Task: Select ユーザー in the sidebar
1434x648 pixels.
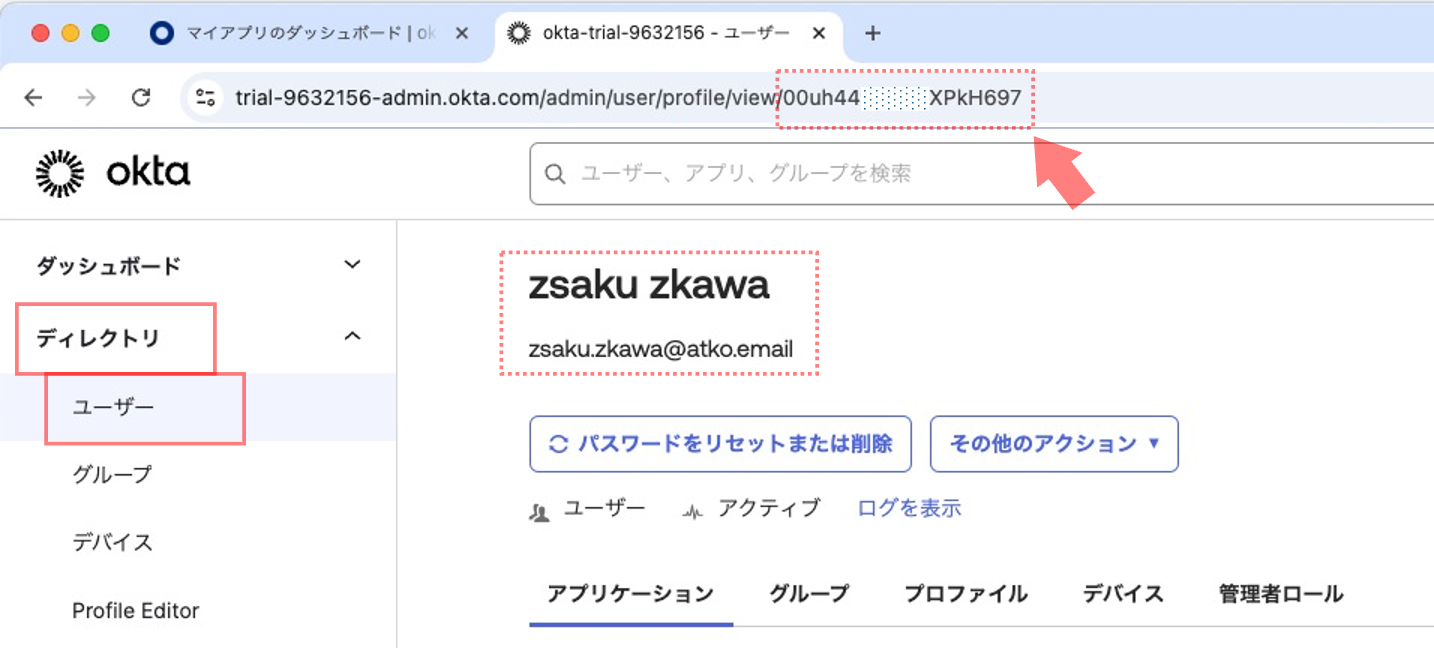Action: pos(114,408)
